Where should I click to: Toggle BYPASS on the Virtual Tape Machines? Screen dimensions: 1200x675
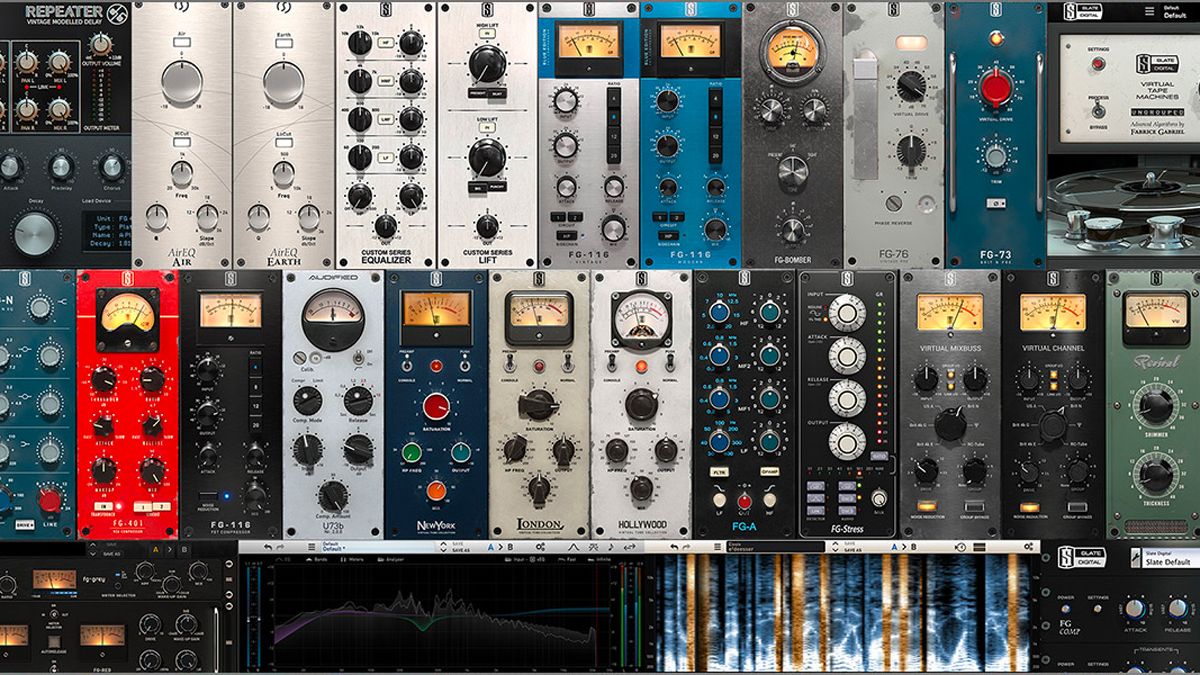(1098, 112)
